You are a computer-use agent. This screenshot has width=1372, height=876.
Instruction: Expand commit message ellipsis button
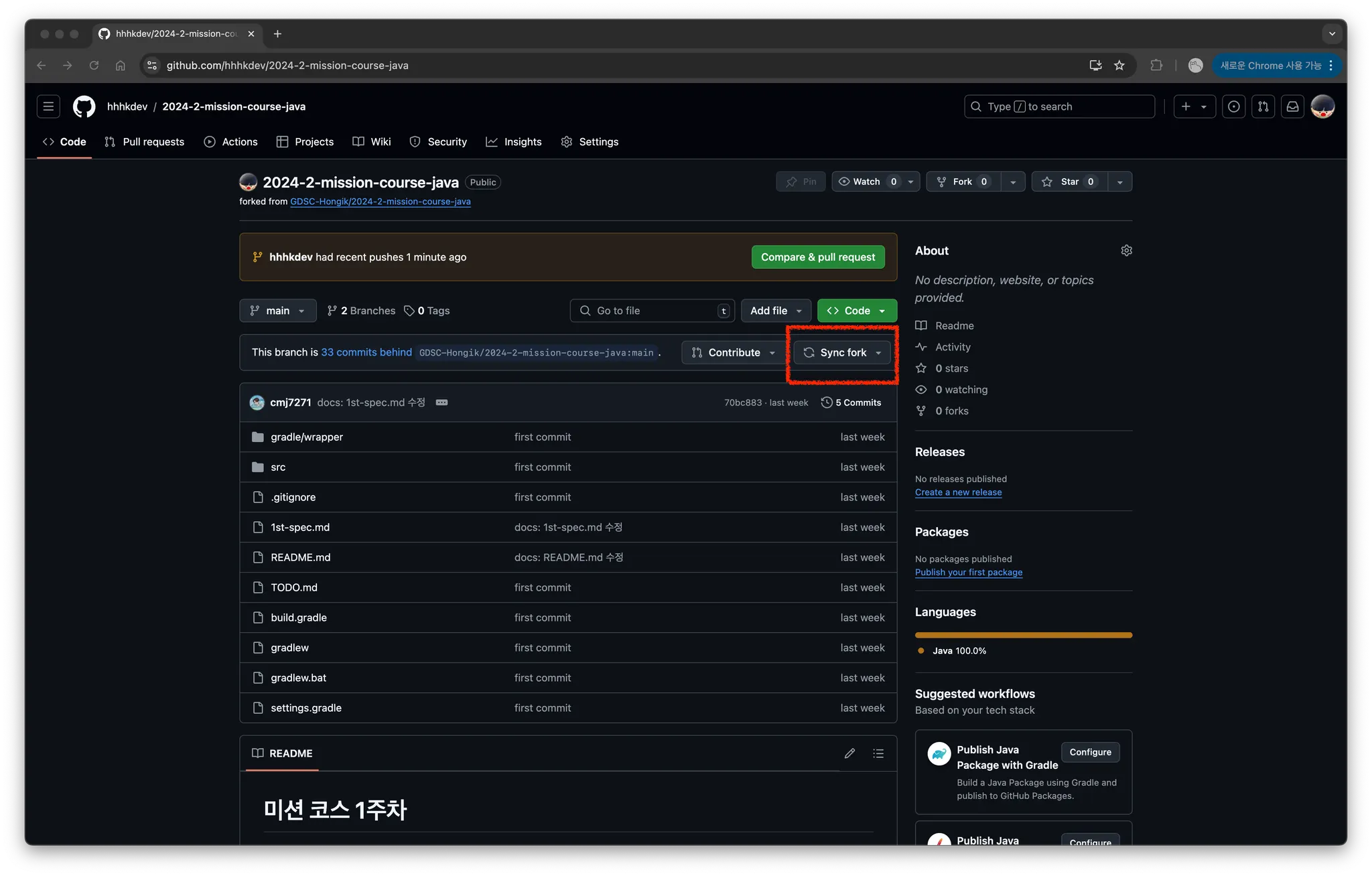(441, 403)
